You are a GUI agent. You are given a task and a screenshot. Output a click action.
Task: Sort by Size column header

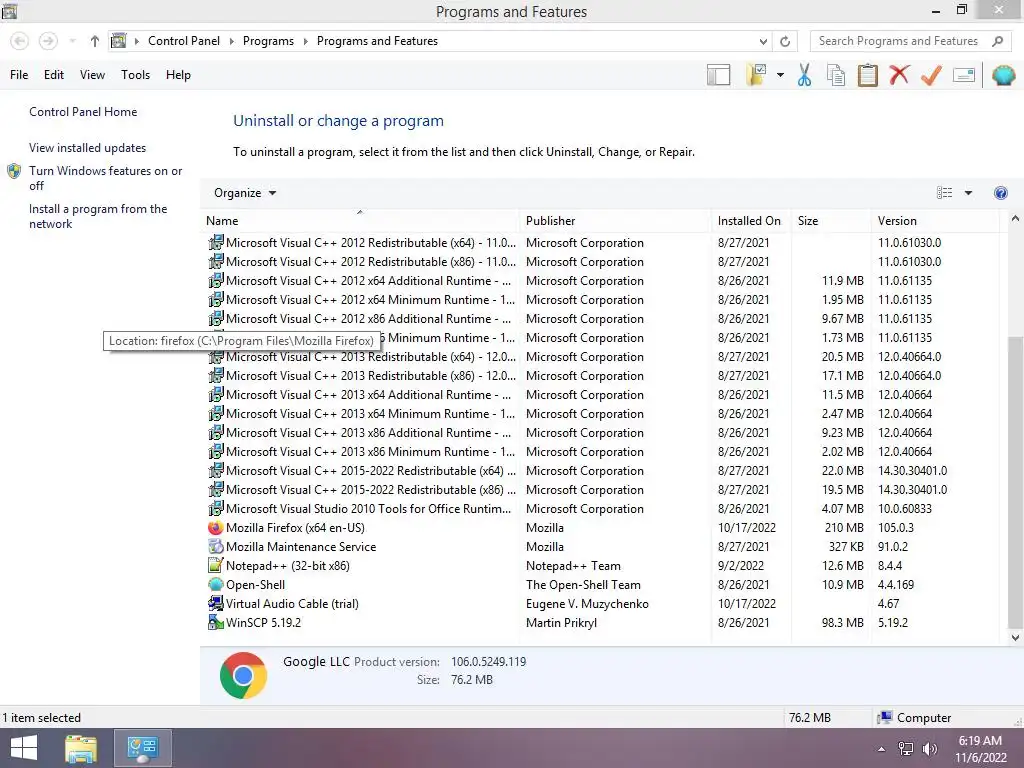point(831,221)
